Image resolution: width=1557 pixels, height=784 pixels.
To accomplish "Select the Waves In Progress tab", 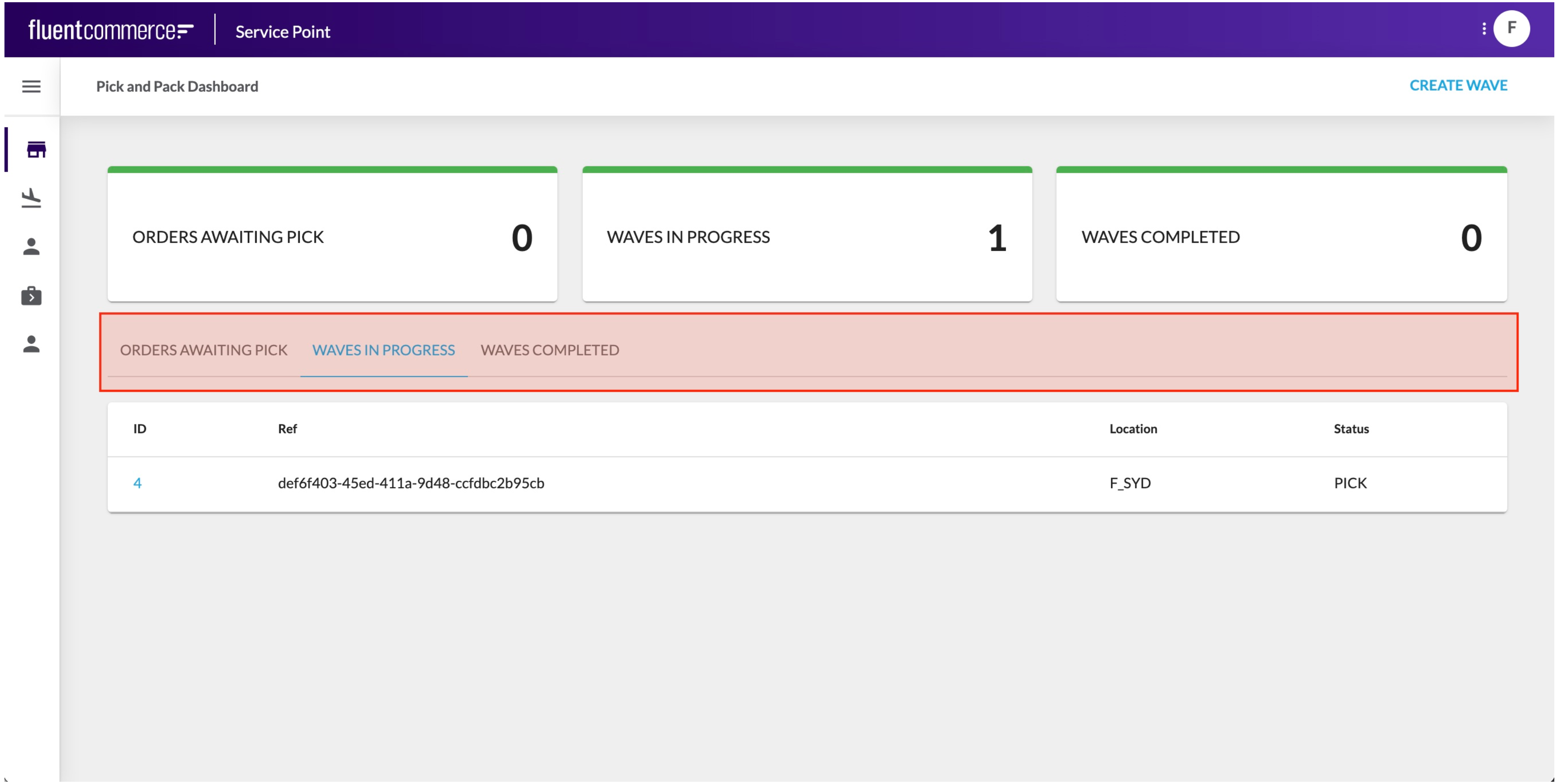I will [x=383, y=350].
